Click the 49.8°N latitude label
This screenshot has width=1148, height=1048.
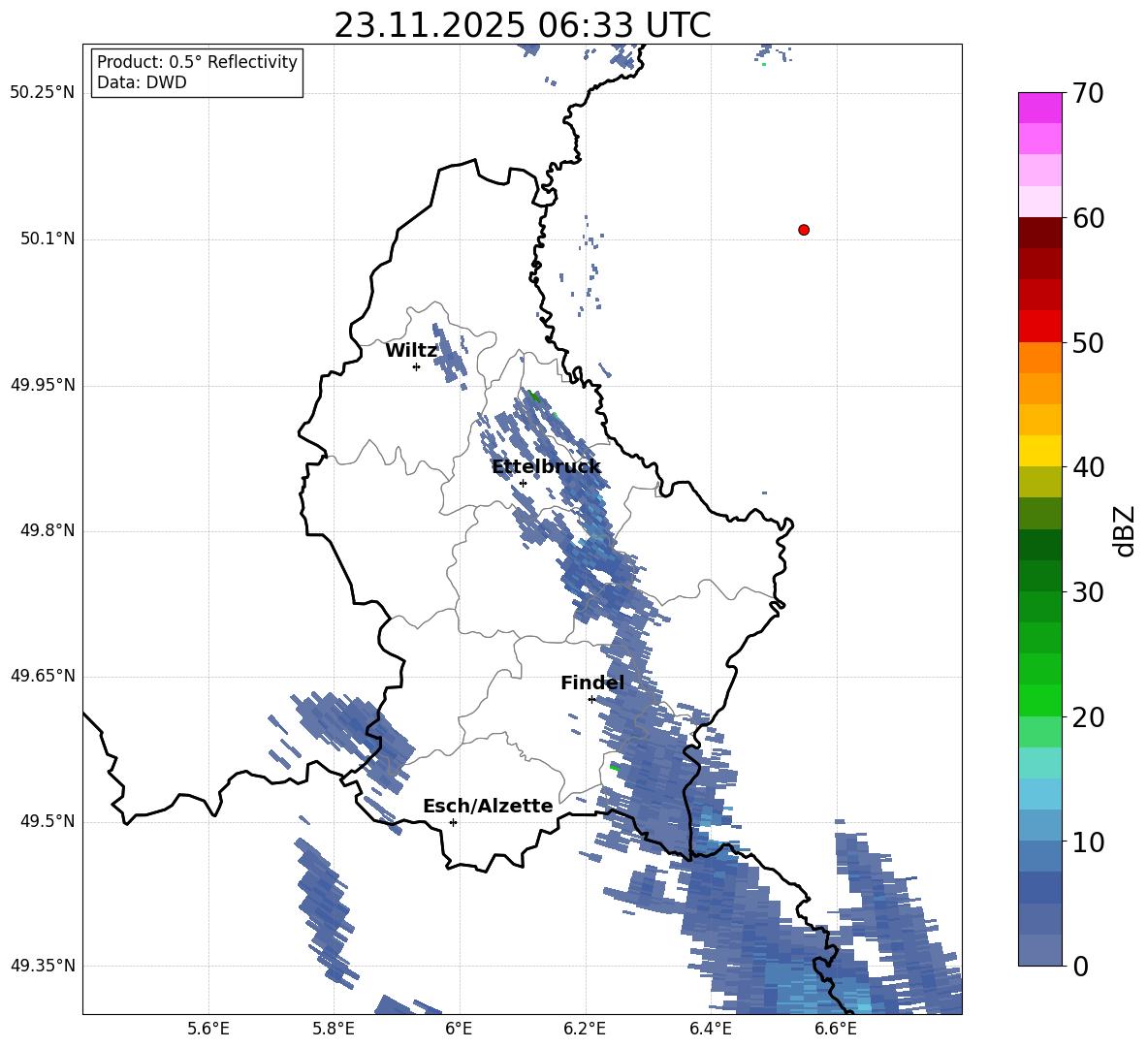47,530
